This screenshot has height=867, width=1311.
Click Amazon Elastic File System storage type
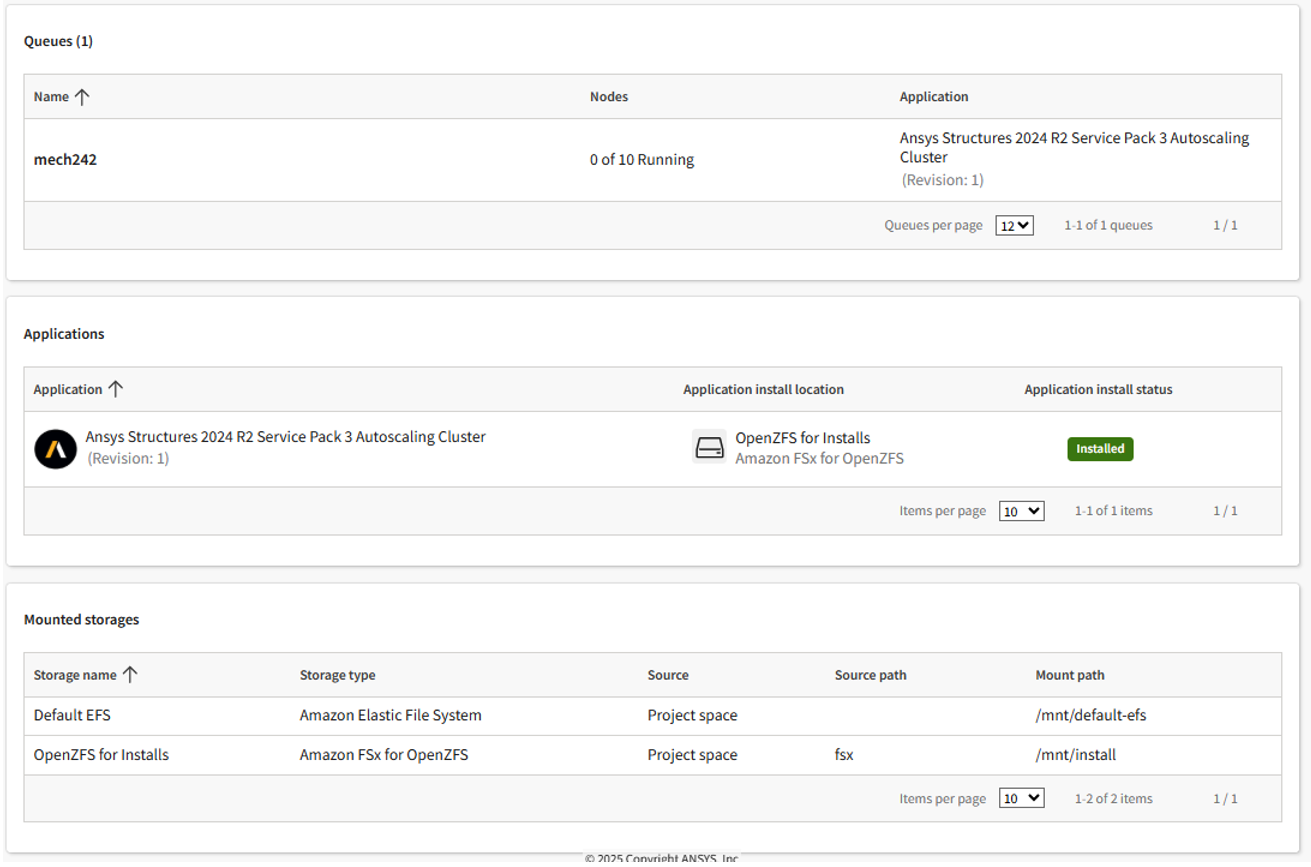coord(390,715)
